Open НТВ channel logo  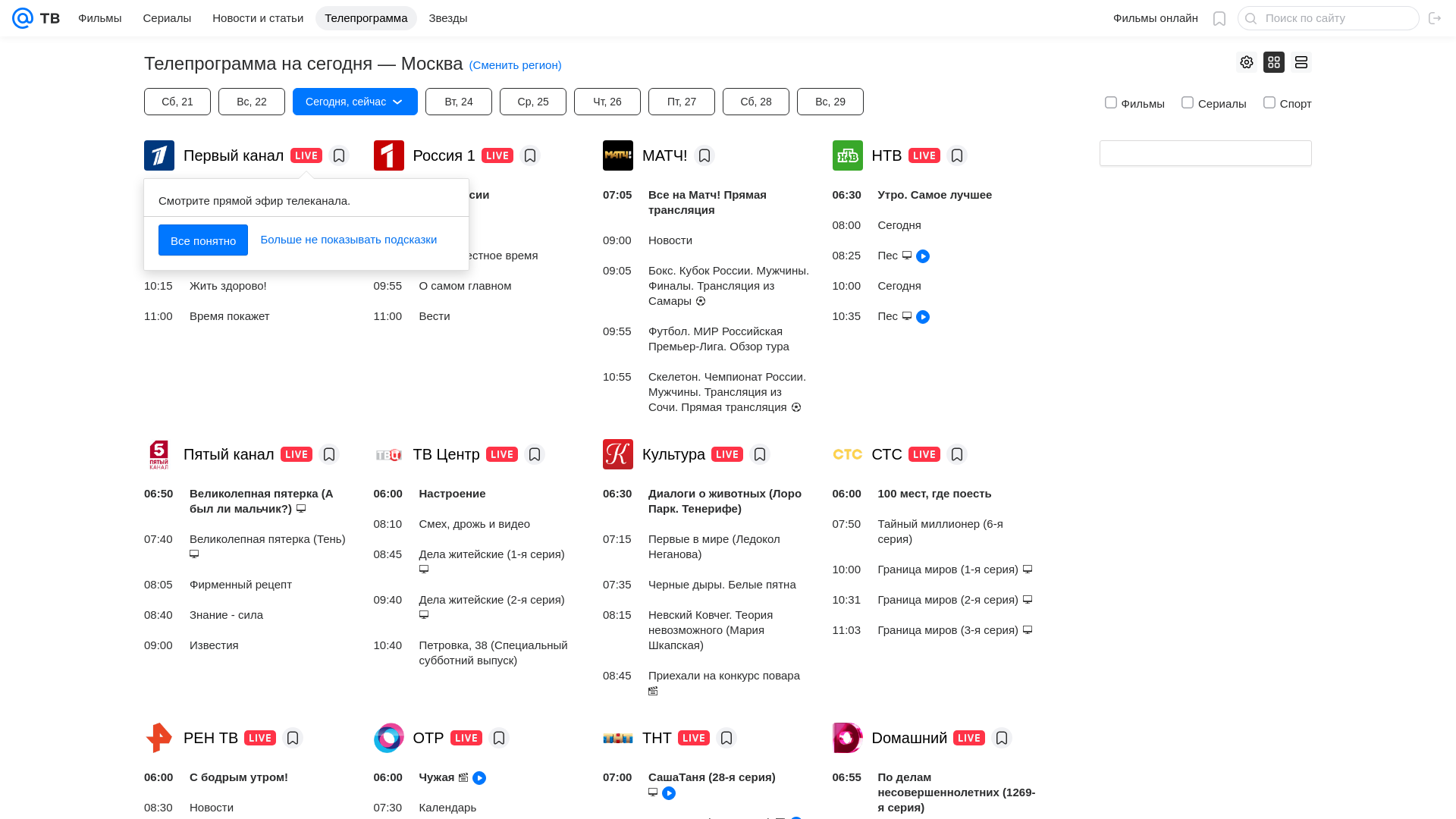click(x=848, y=155)
